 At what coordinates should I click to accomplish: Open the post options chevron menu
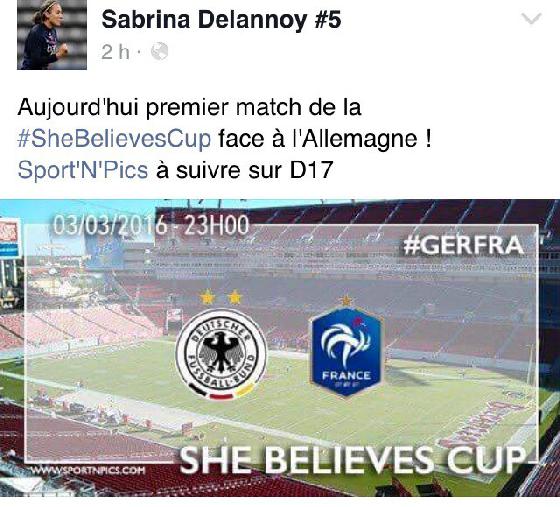point(531,19)
